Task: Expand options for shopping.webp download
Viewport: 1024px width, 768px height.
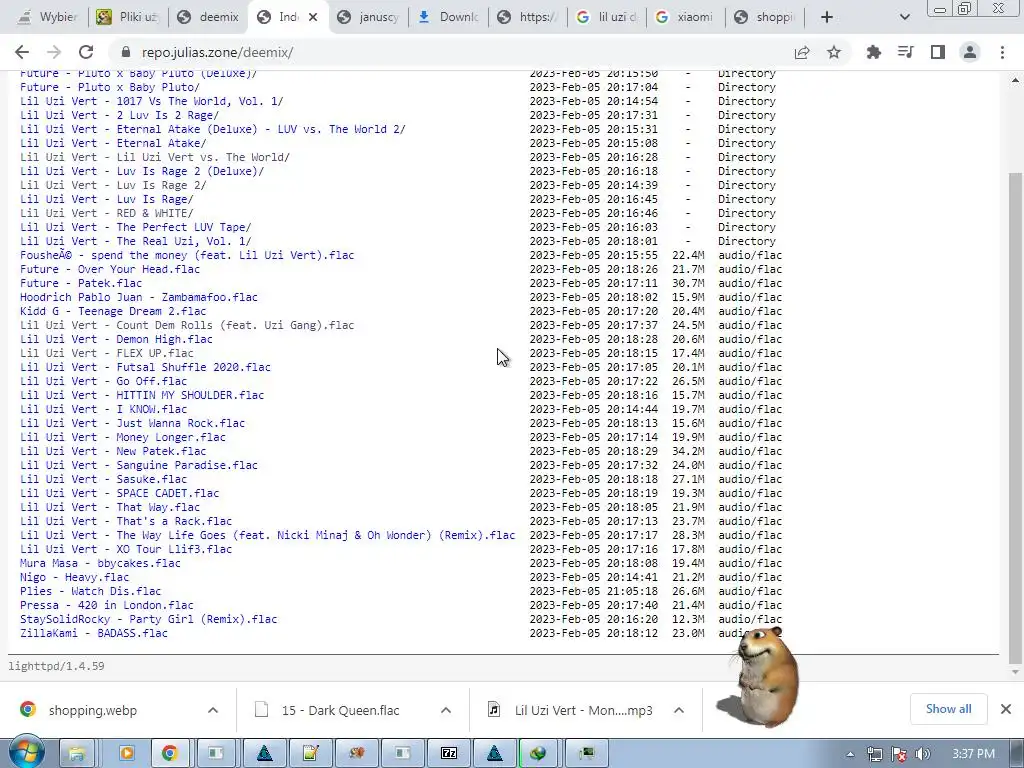Action: tap(213, 710)
